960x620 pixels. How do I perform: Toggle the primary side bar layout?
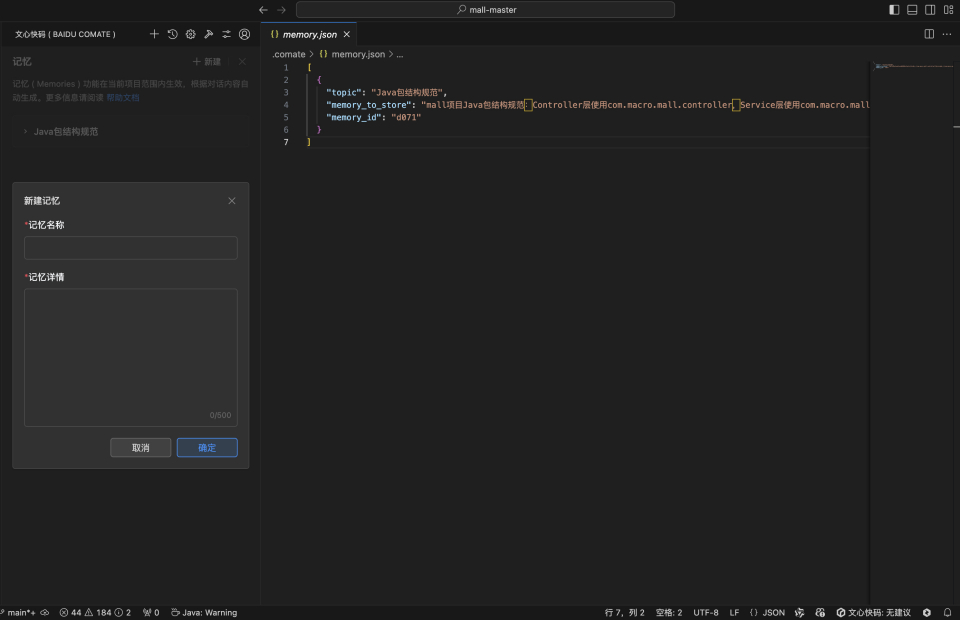(894, 10)
